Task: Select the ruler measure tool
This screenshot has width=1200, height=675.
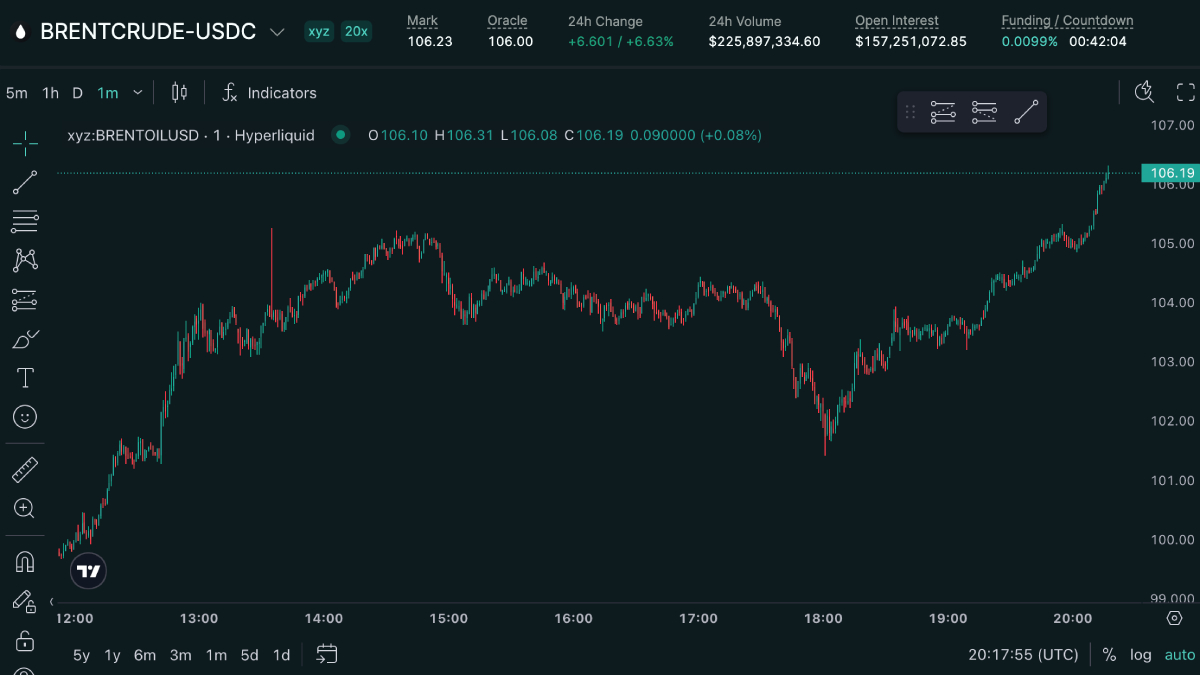Action: [x=25, y=469]
